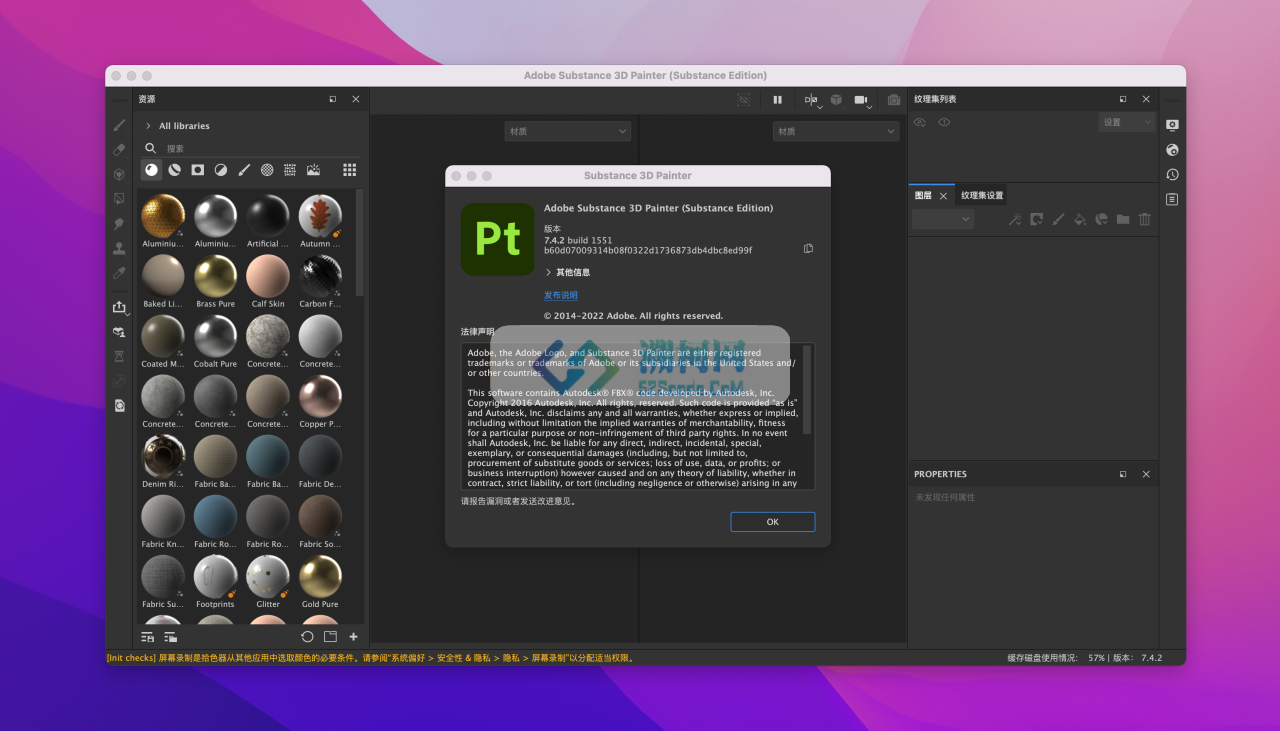1280x731 pixels.
Task: Filter assets by Smart materials icon
Action: (x=174, y=170)
